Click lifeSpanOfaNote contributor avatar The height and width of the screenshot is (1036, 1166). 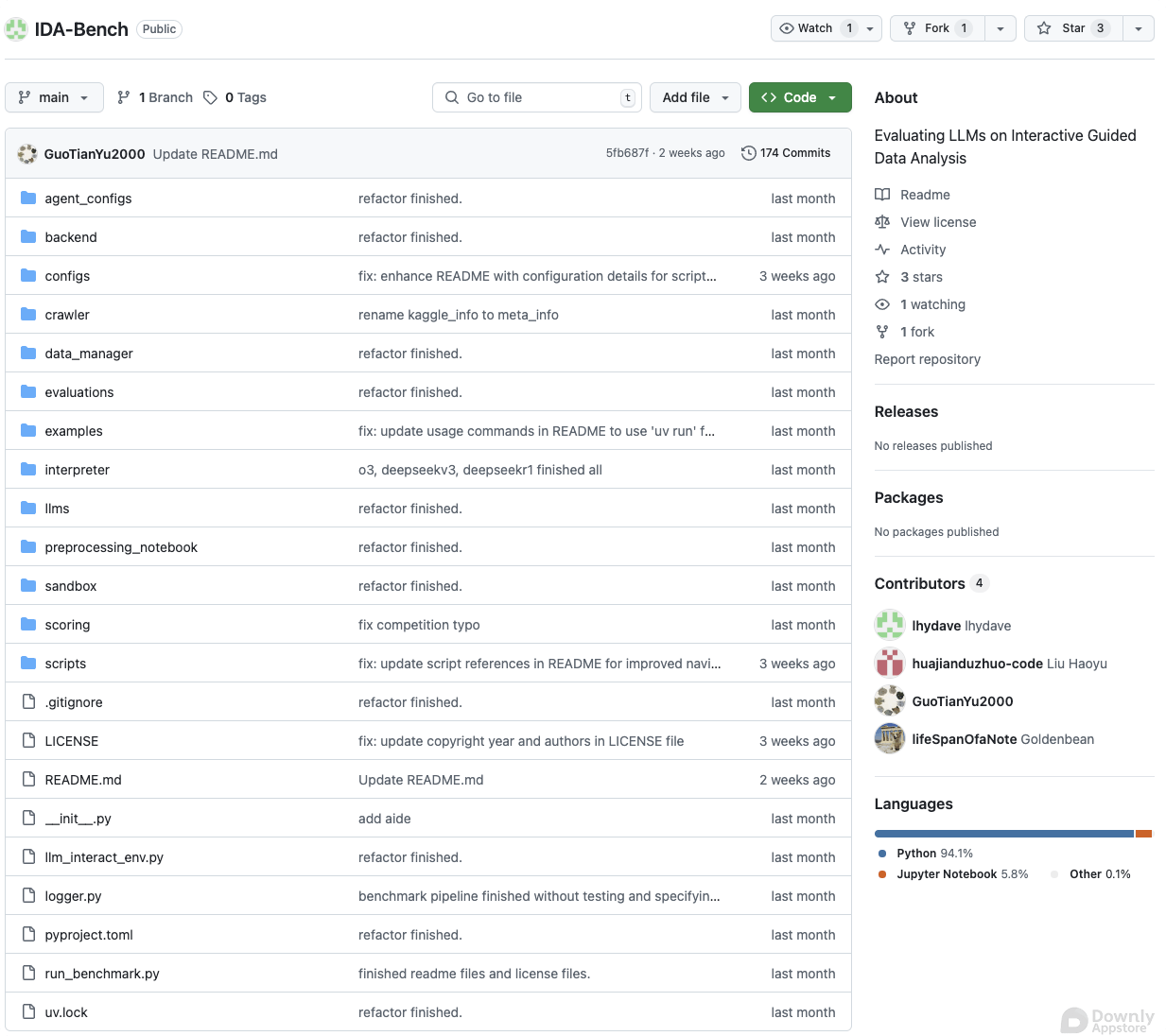tap(890, 739)
